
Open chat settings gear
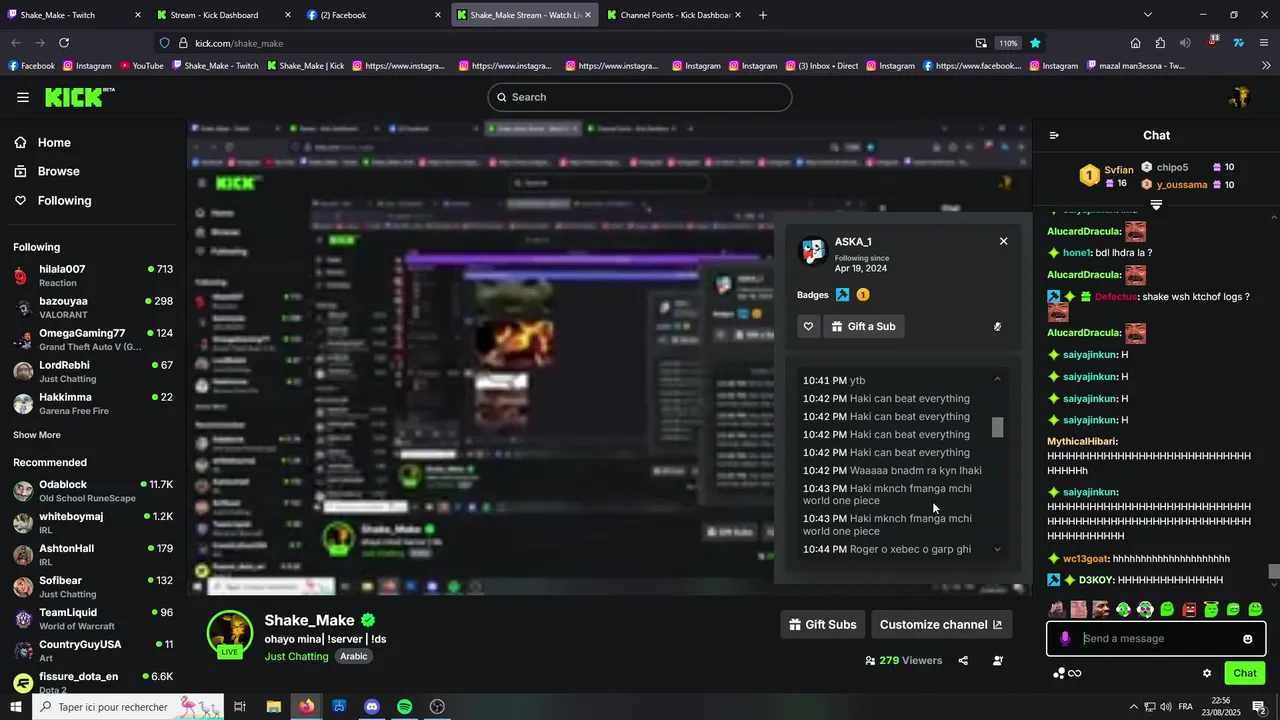point(1207,673)
